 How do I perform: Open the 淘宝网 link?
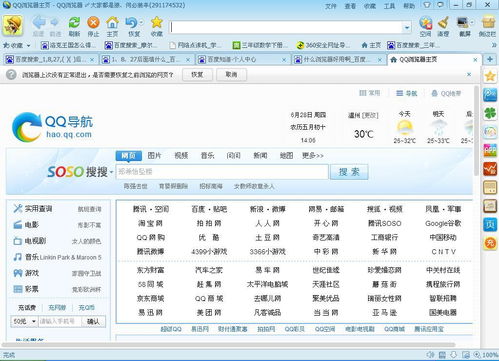[150, 223]
